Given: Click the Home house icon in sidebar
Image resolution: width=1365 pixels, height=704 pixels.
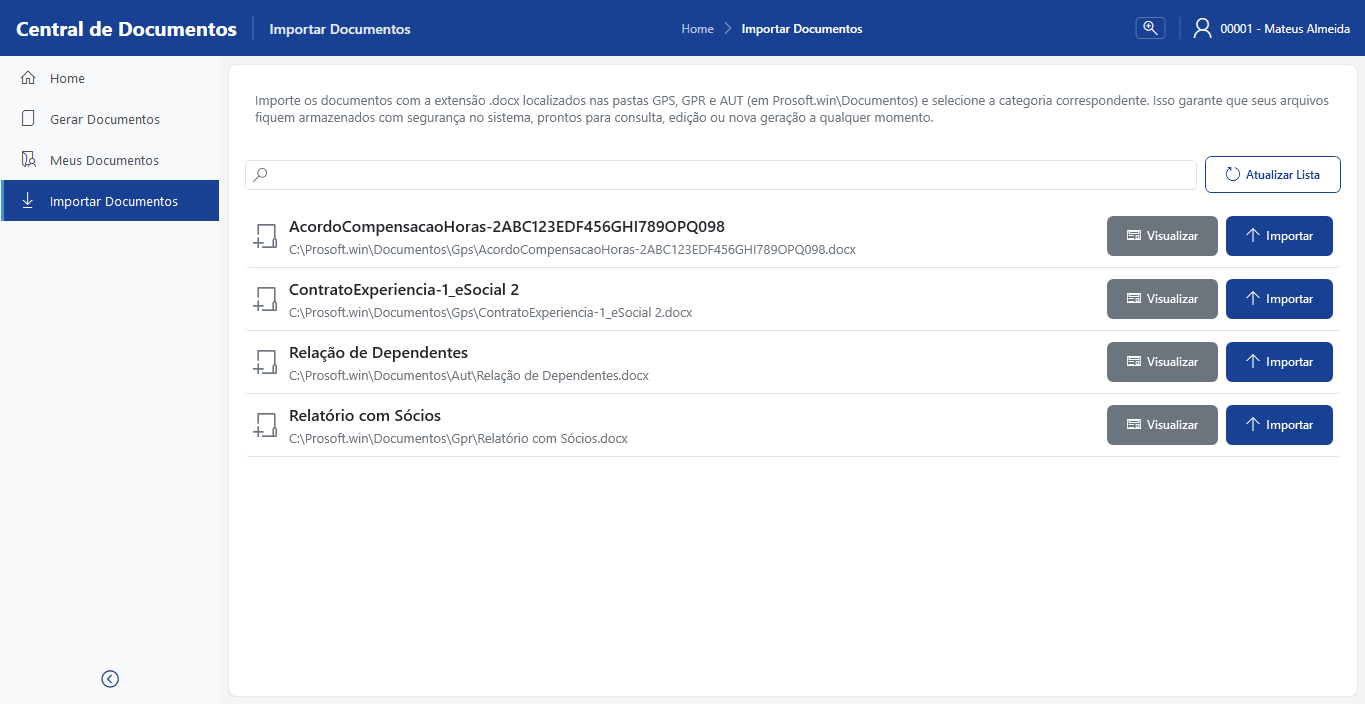Looking at the screenshot, I should pyautogui.click(x=28, y=78).
